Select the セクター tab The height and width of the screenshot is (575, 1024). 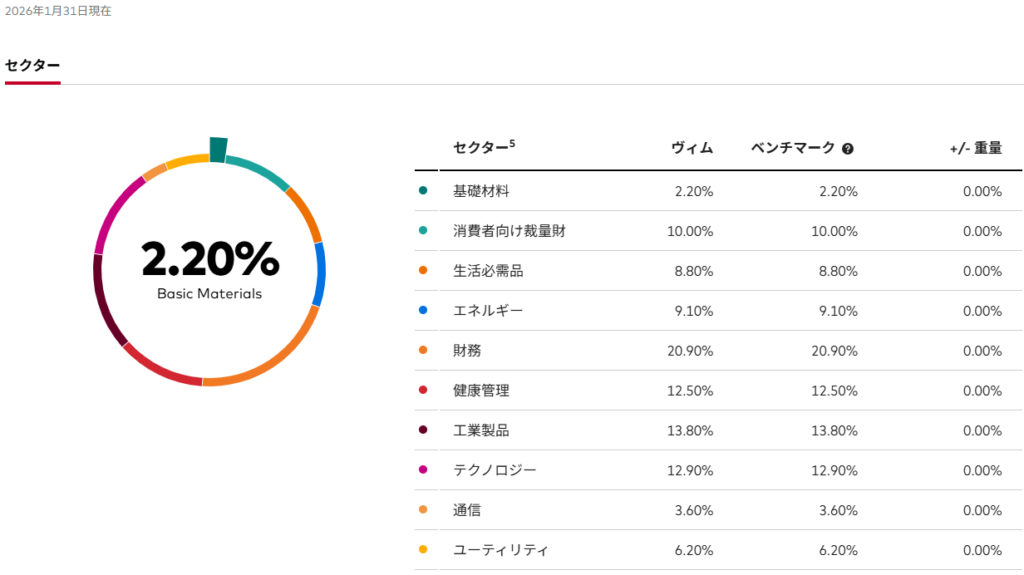click(x=32, y=66)
